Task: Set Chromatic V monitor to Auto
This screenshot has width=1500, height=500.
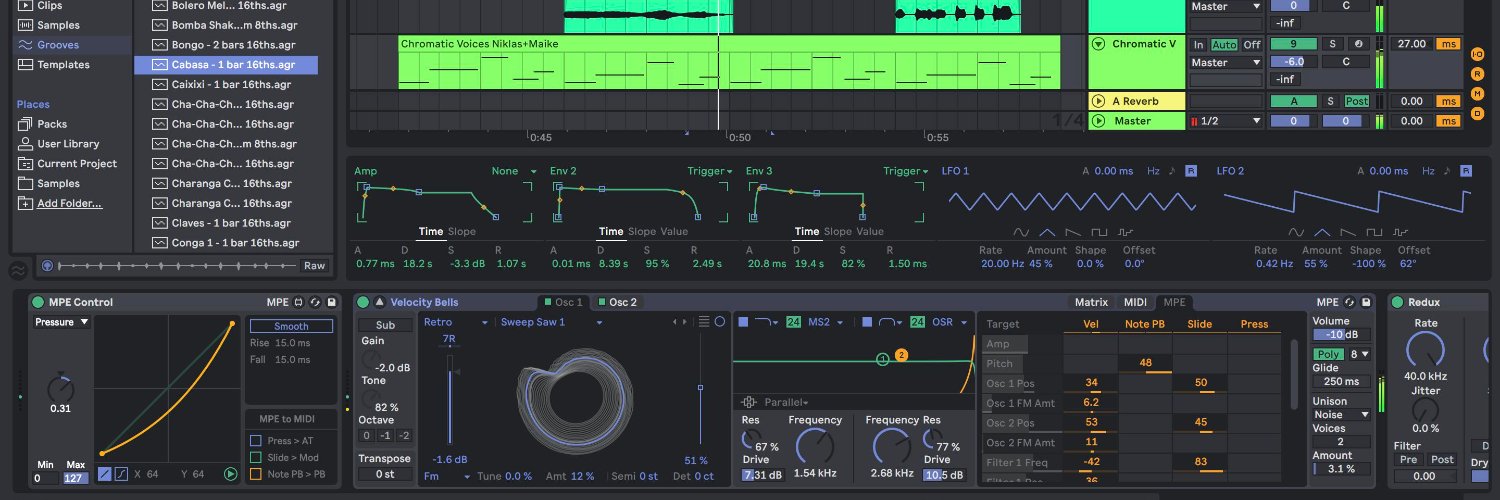Action: pos(1223,45)
